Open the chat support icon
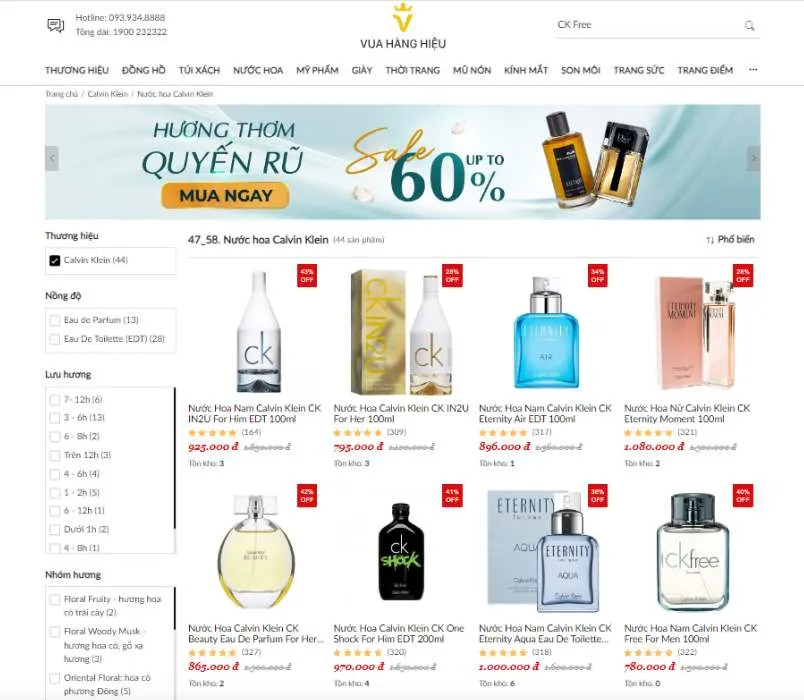804x700 pixels. tap(55, 25)
